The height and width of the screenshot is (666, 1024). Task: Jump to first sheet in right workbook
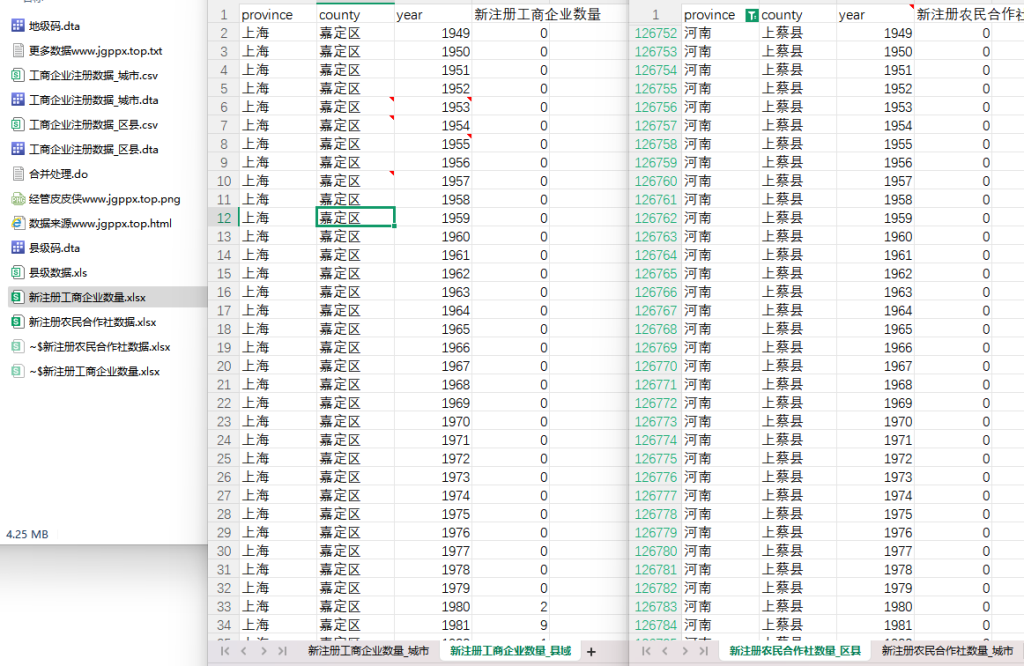coord(646,651)
